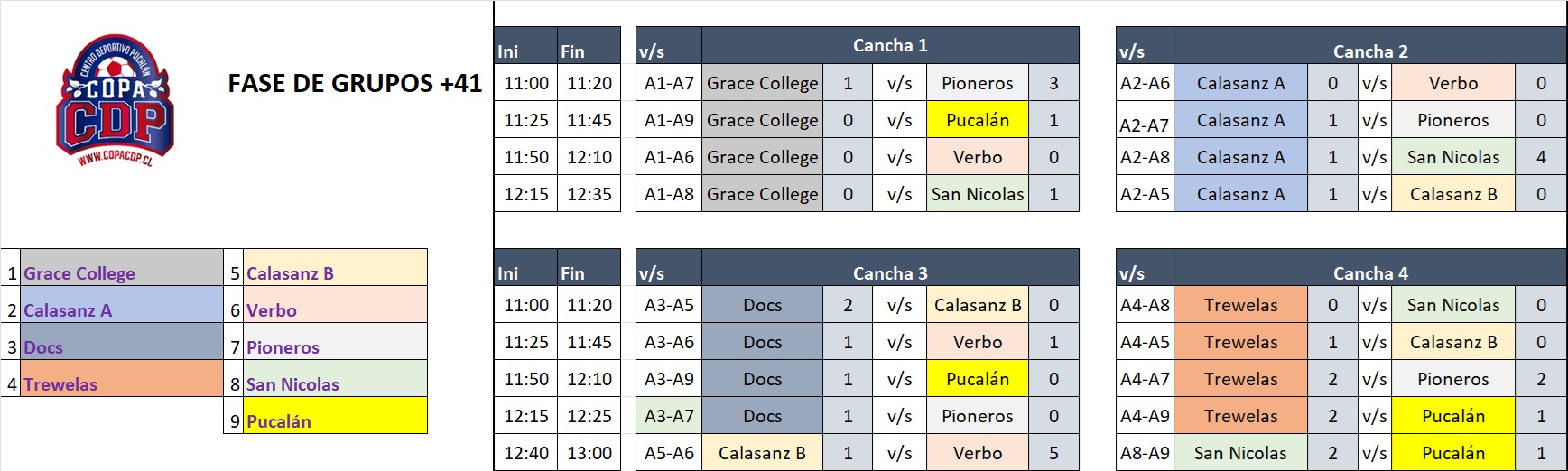Click the Trewelas entry in team list
The image size is (1568, 471).
(x=121, y=379)
